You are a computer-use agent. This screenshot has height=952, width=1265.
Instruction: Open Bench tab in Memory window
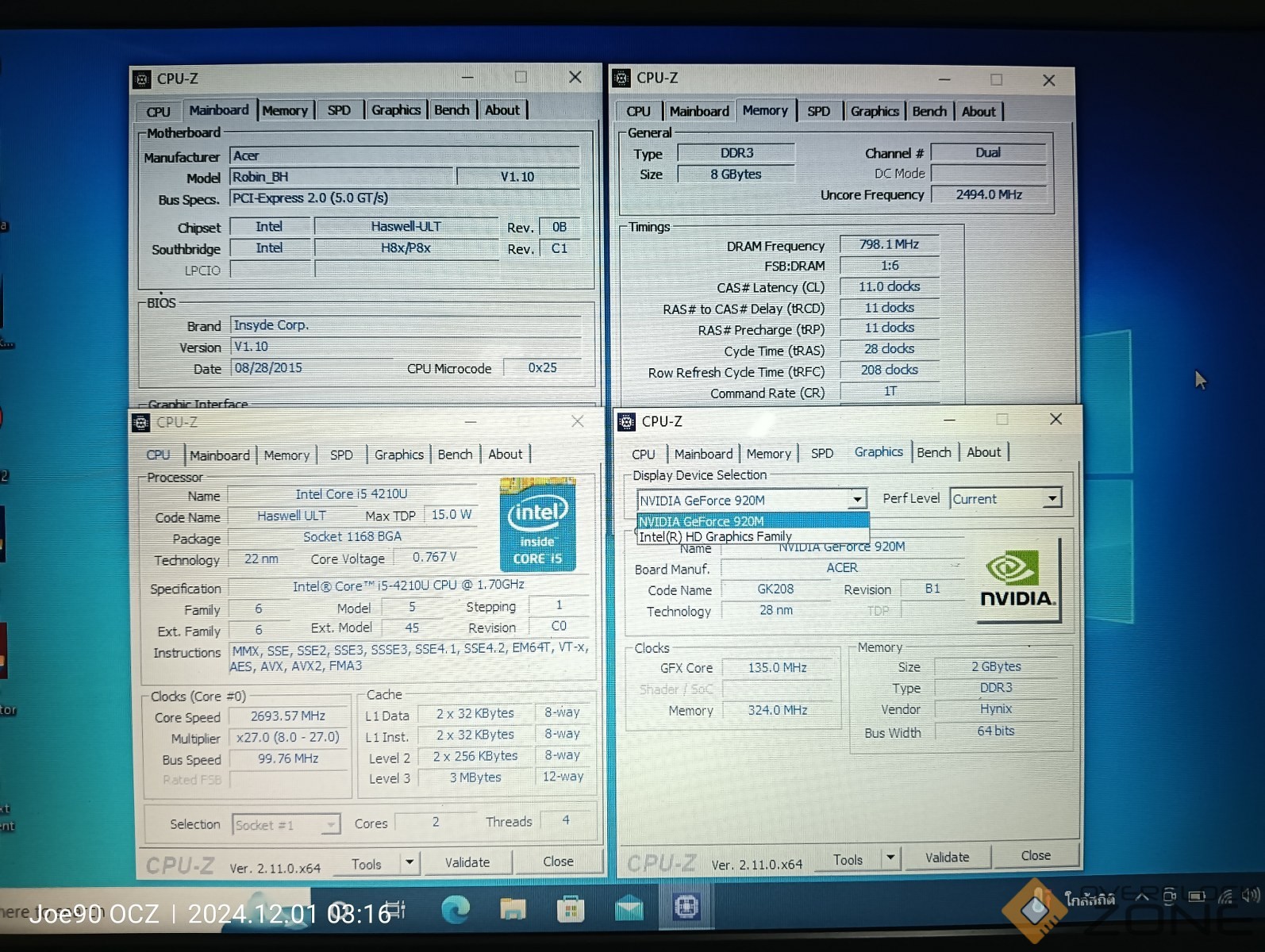pos(929,111)
